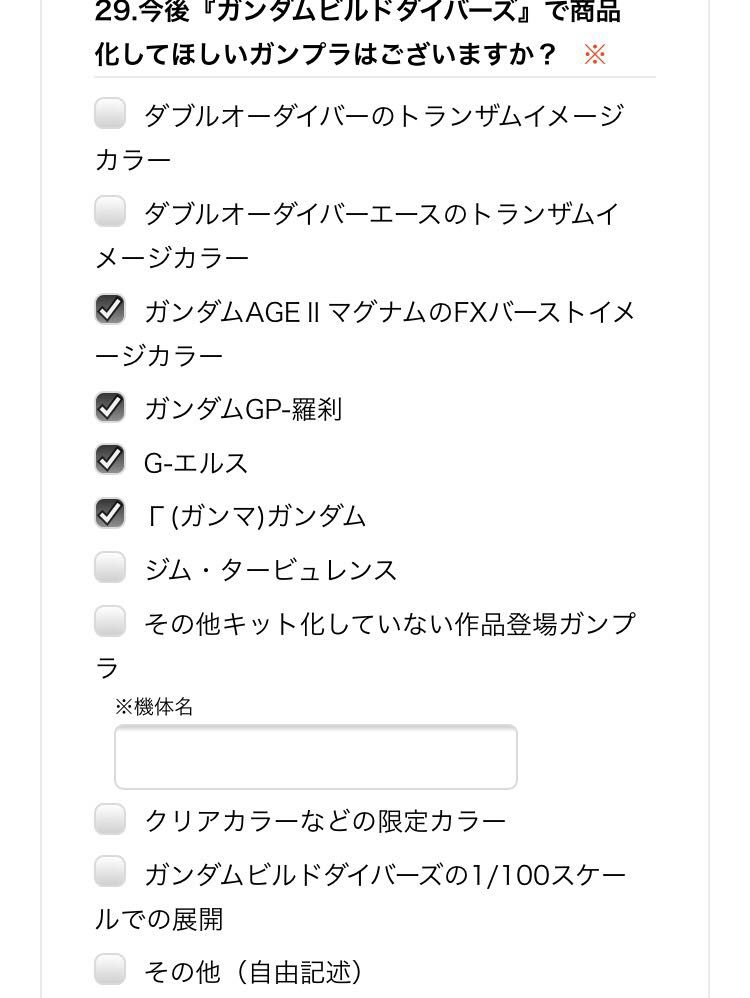
Task: Tick the ダブルオーダイバーエース checkbox
Action: (110, 212)
